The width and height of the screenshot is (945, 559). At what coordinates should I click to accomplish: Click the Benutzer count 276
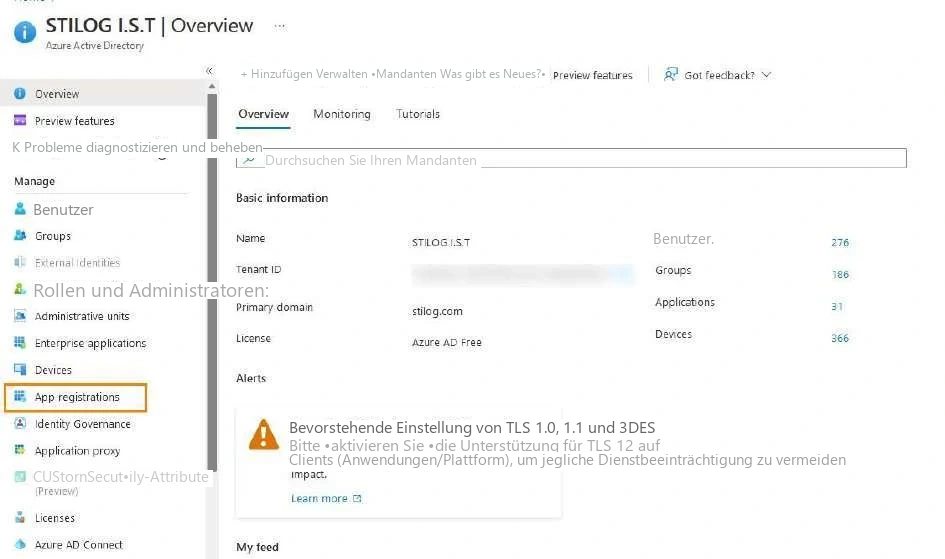tap(840, 242)
